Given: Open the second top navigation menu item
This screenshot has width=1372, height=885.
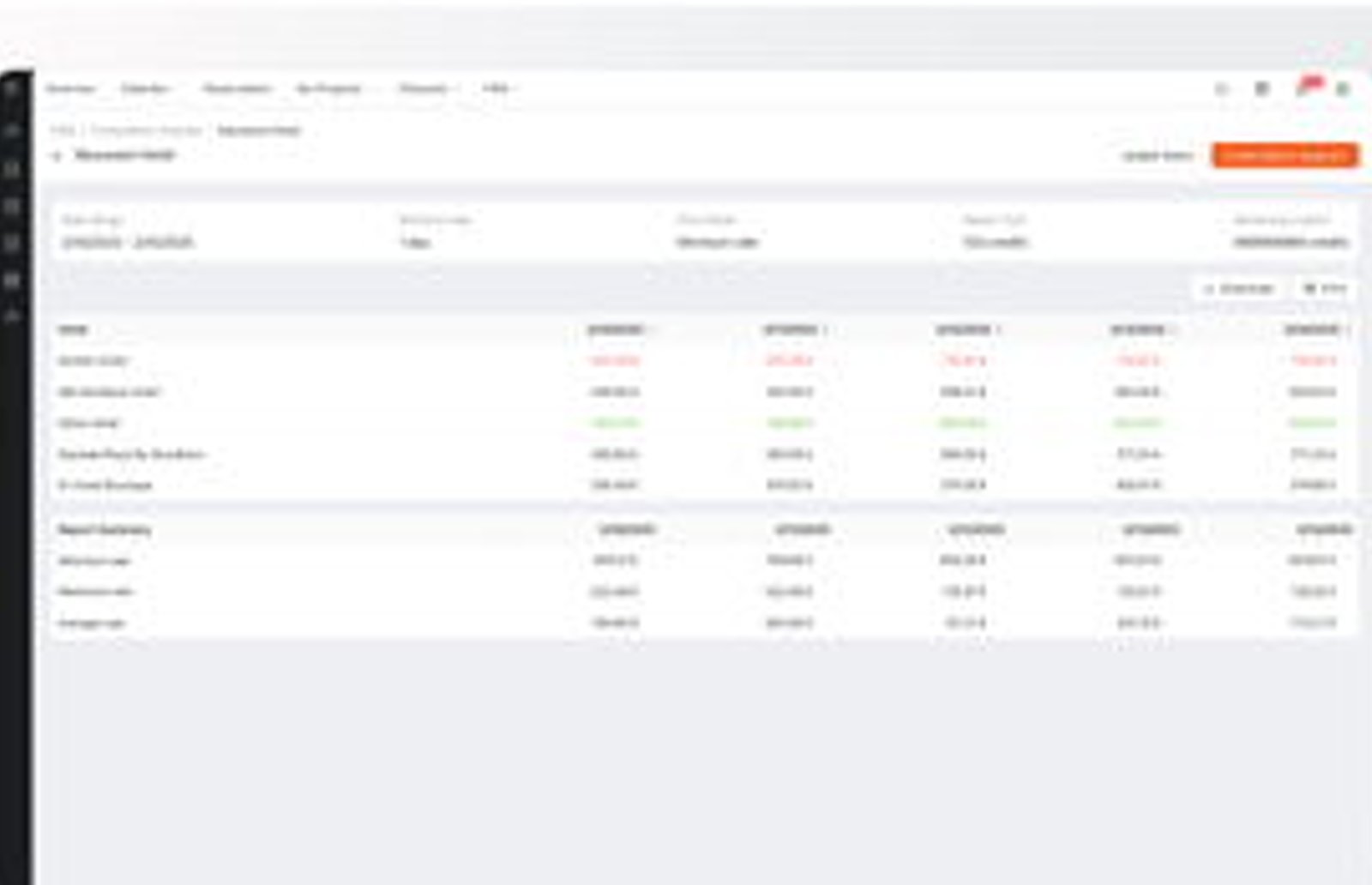Looking at the screenshot, I should click(147, 88).
